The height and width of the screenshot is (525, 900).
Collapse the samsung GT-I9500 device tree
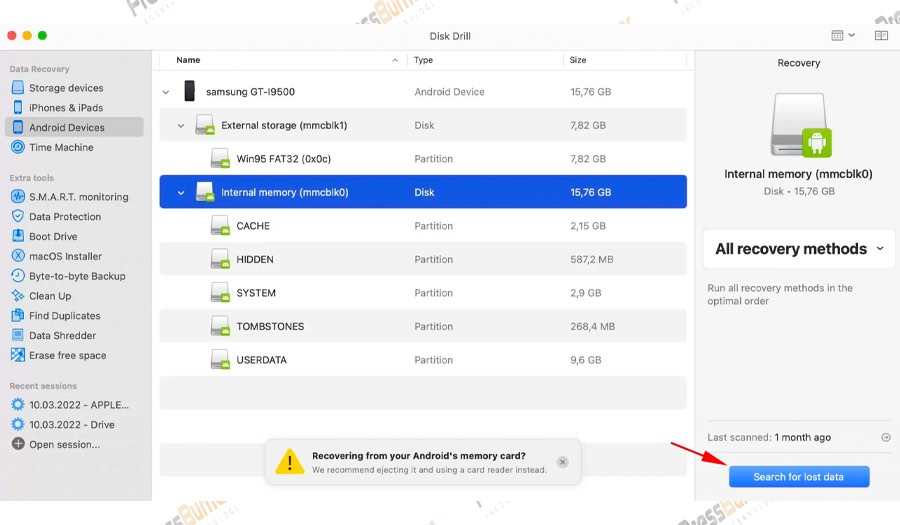click(x=166, y=92)
